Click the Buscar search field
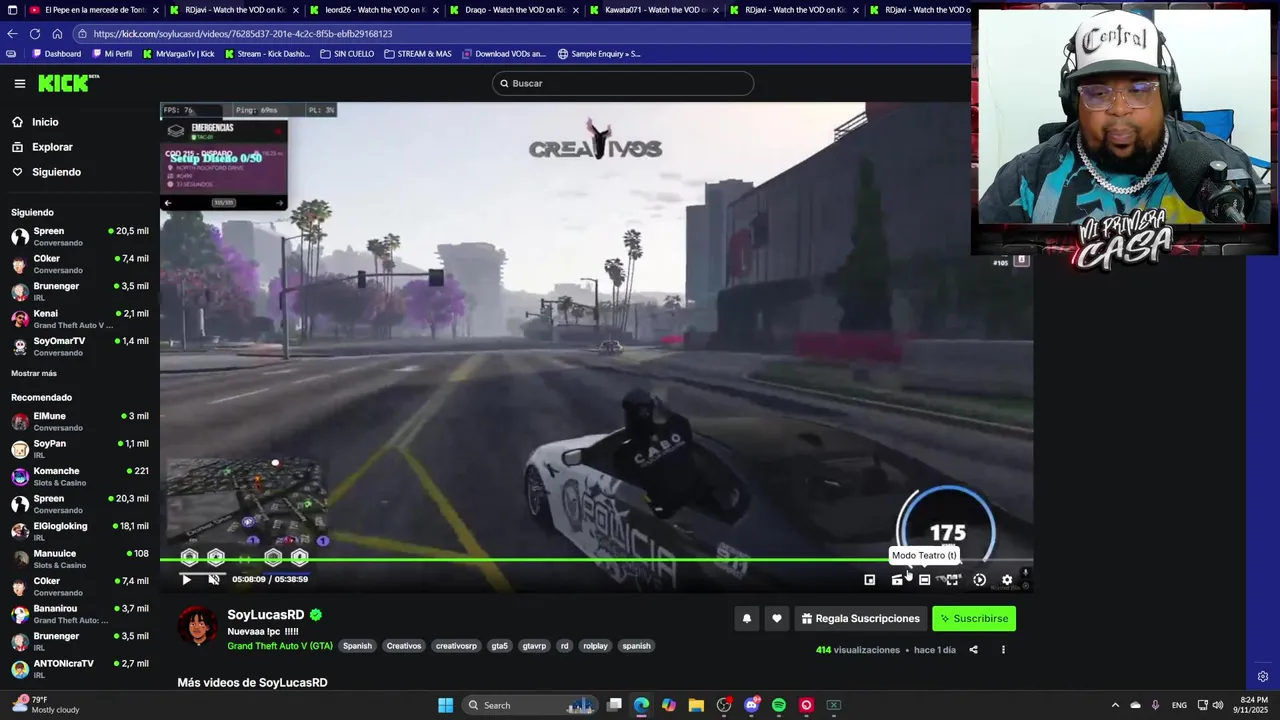This screenshot has height=720, width=1280. (x=623, y=83)
